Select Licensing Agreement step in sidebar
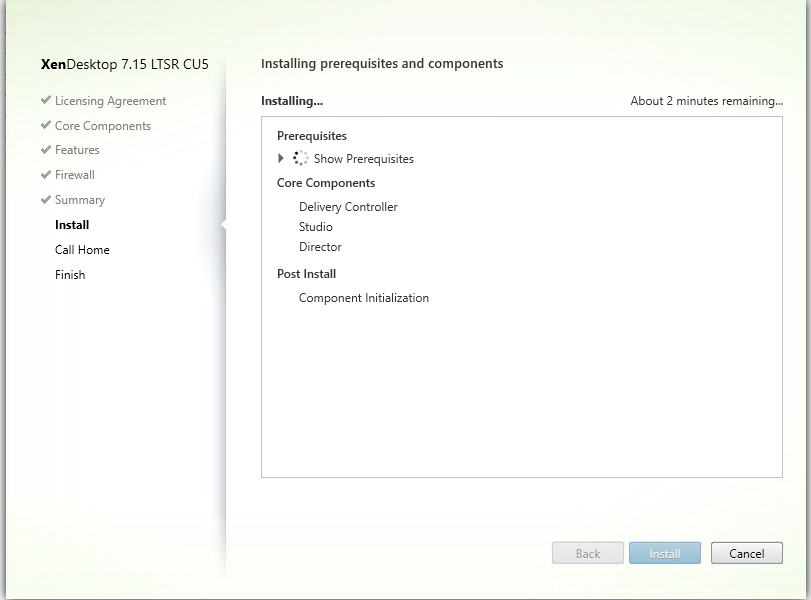 click(x=111, y=101)
